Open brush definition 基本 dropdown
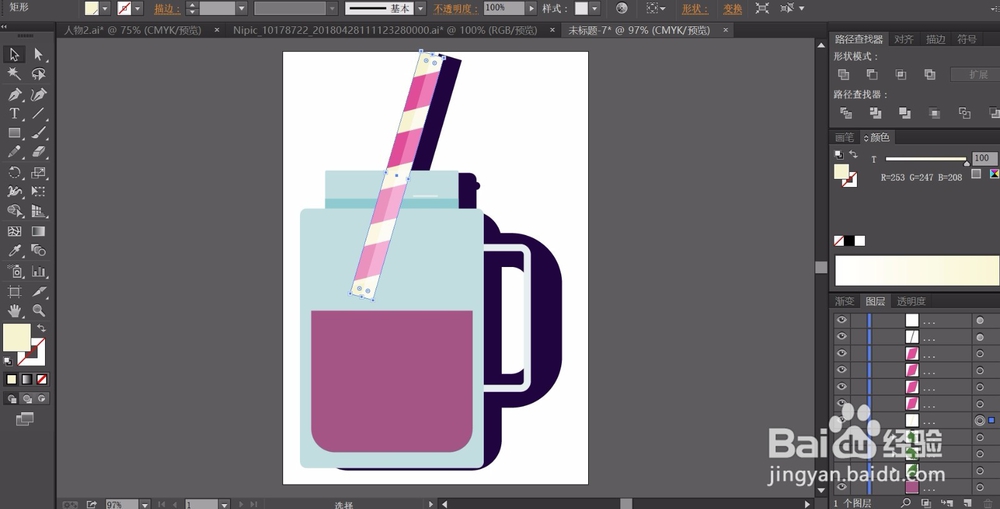1000x509 pixels. 420,8
